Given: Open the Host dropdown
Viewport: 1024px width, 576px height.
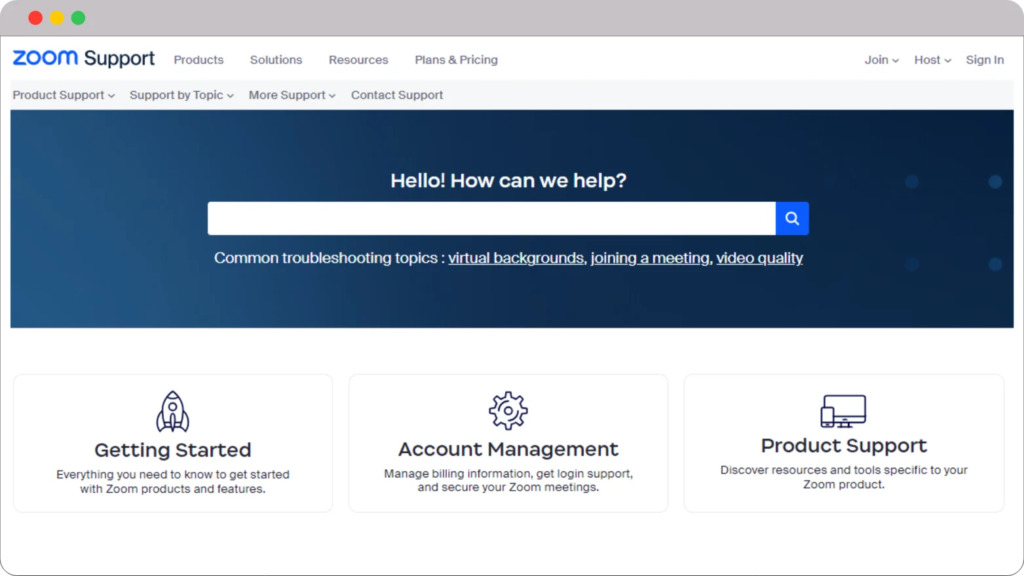Looking at the screenshot, I should 931,60.
